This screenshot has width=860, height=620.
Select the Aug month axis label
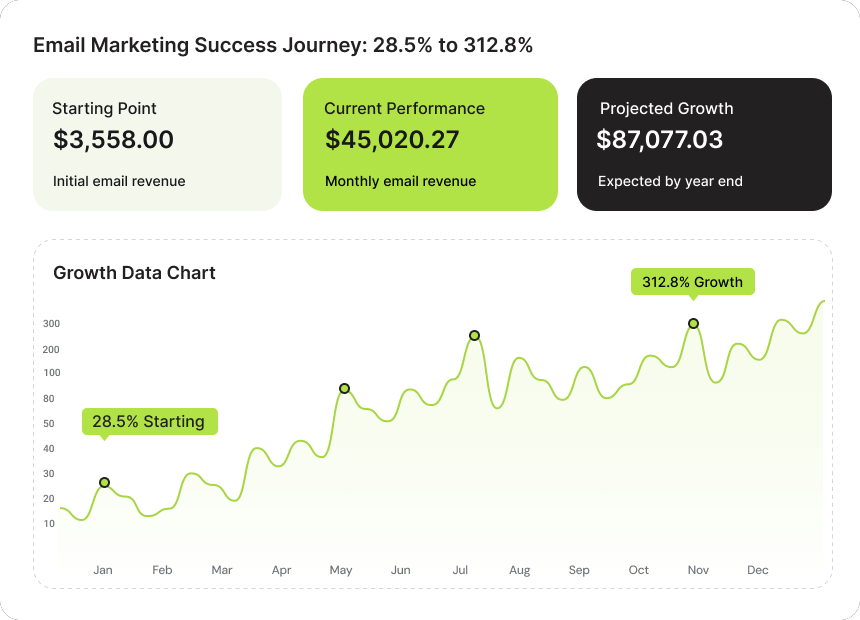click(x=519, y=570)
